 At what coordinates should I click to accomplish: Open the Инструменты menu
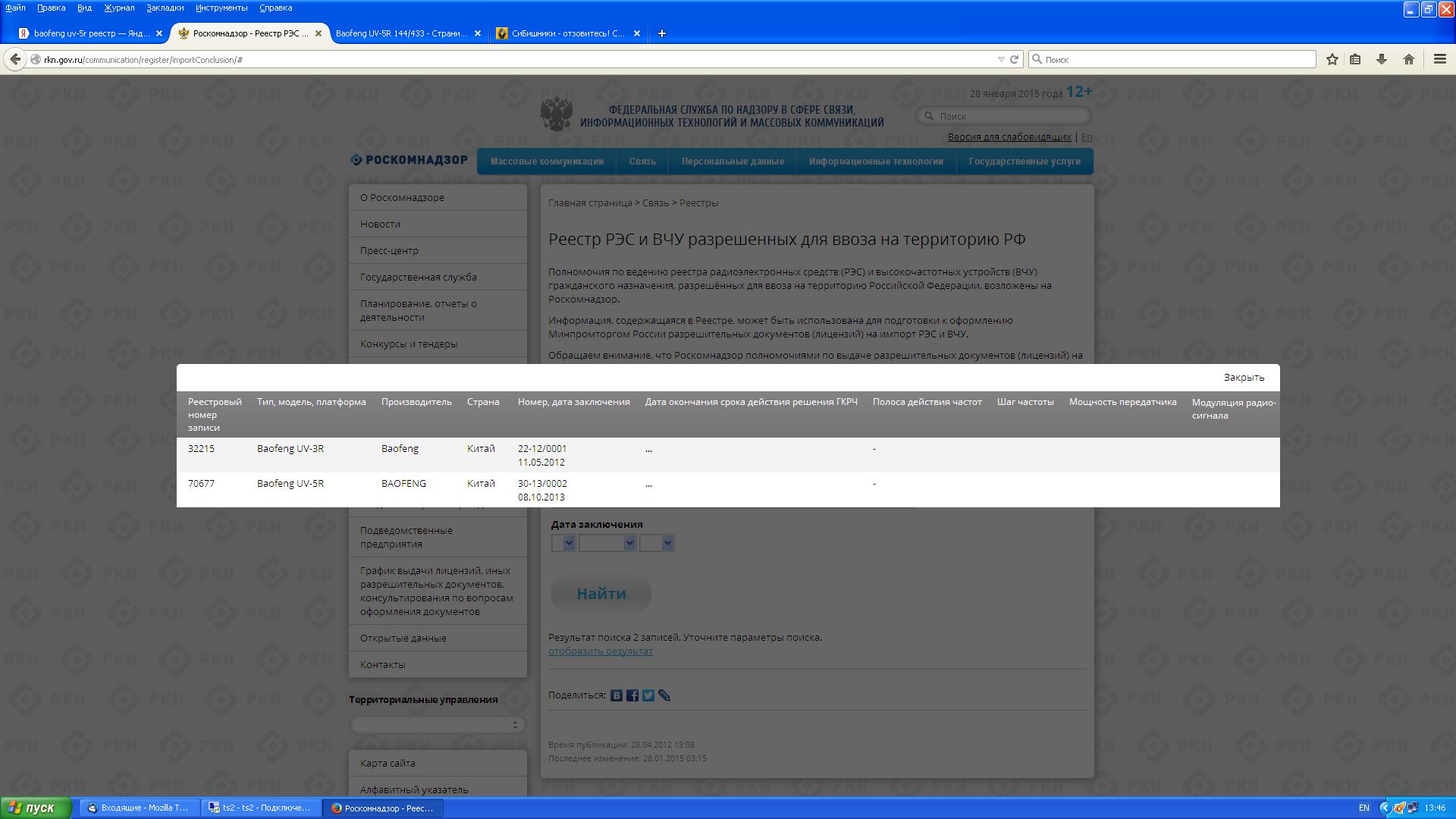coord(221,8)
